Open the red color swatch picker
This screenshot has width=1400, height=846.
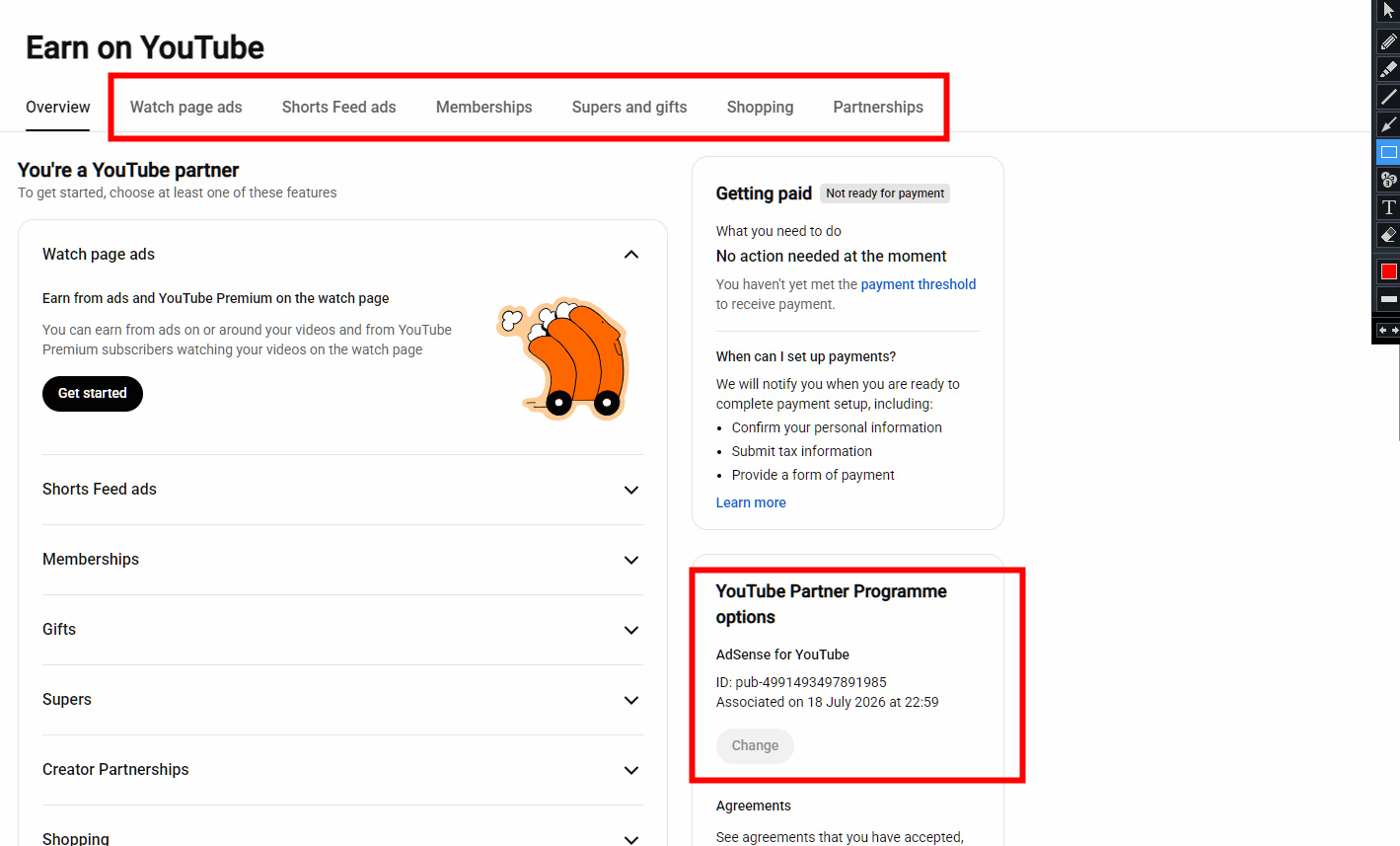pos(1388,271)
